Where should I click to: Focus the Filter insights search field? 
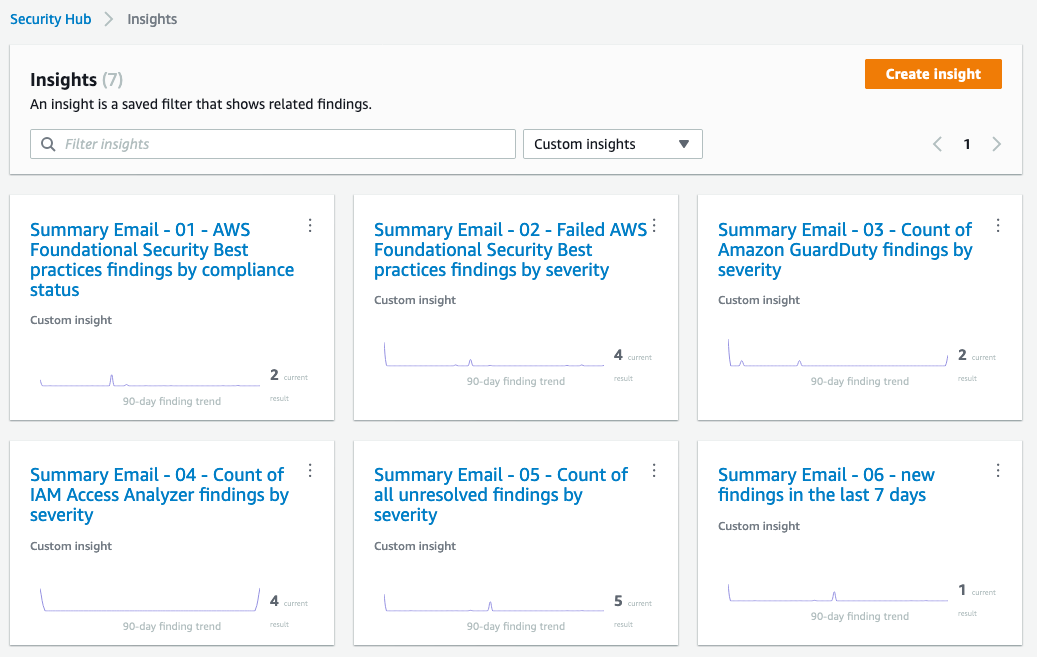pos(285,144)
